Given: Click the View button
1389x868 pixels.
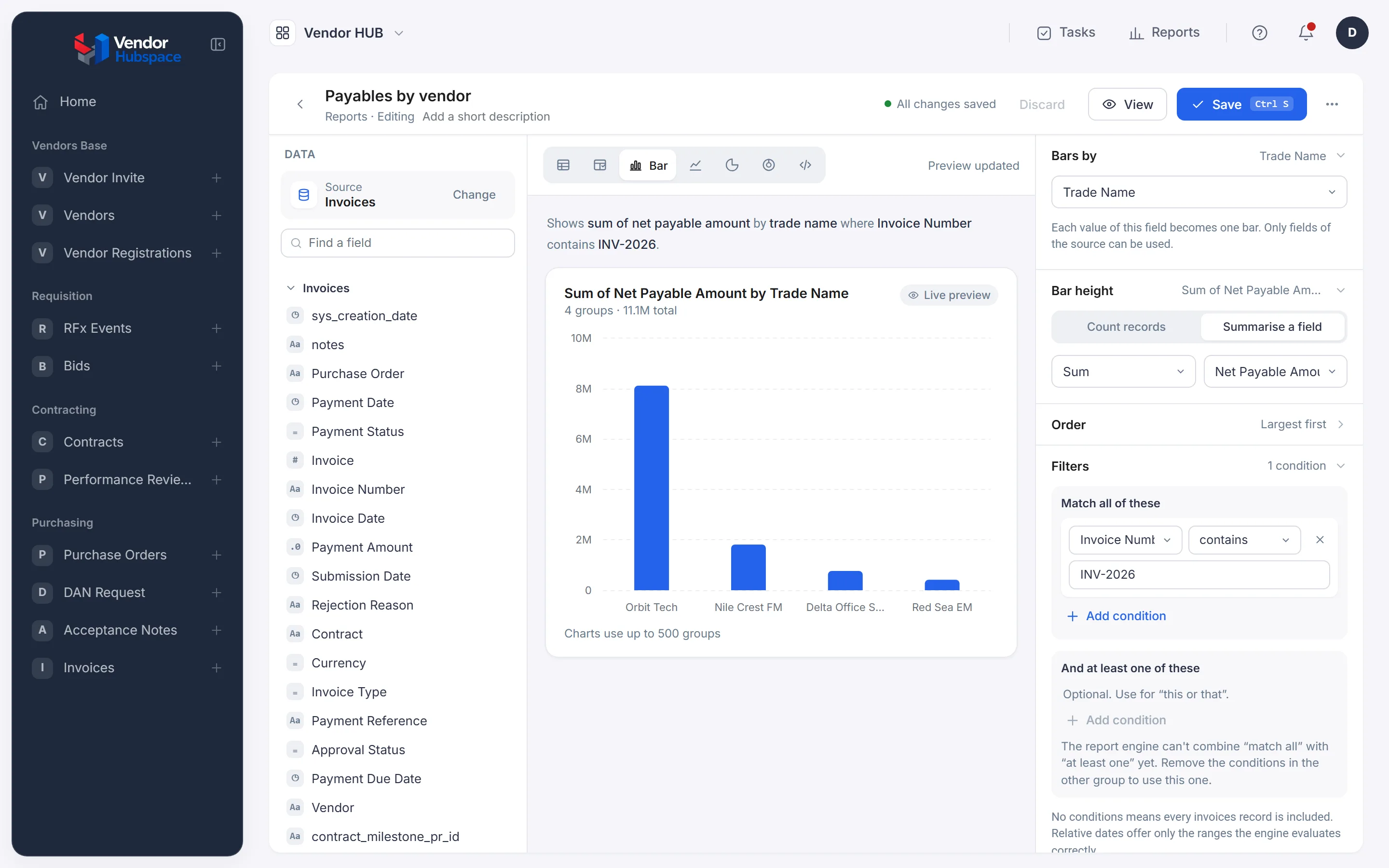Looking at the screenshot, I should pyautogui.click(x=1127, y=104).
